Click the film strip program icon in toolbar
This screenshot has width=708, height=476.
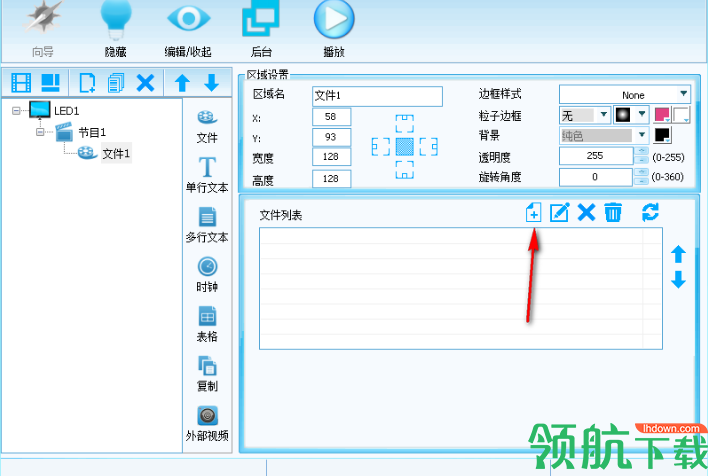[x=21, y=83]
